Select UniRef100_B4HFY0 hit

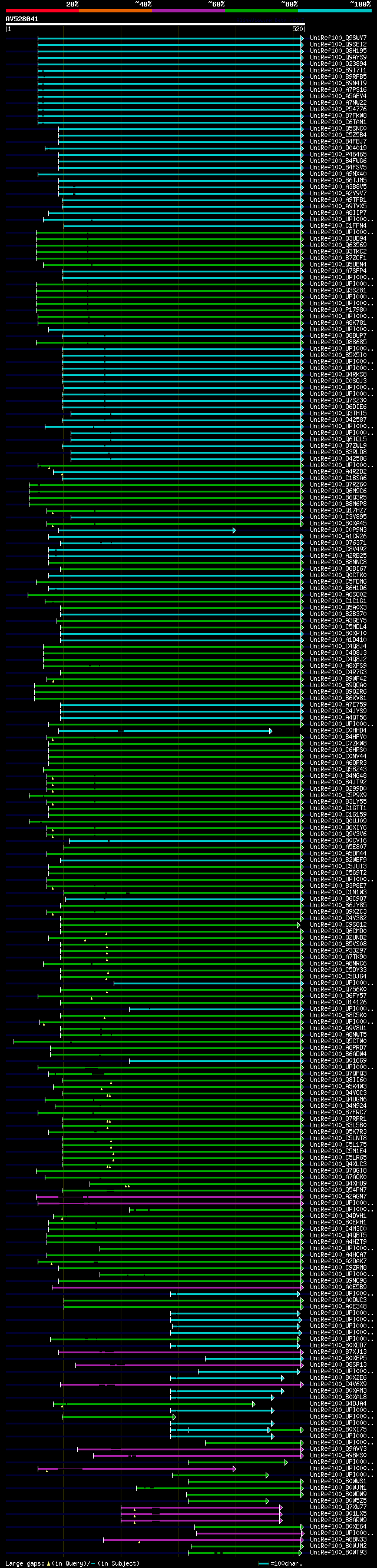338,737
